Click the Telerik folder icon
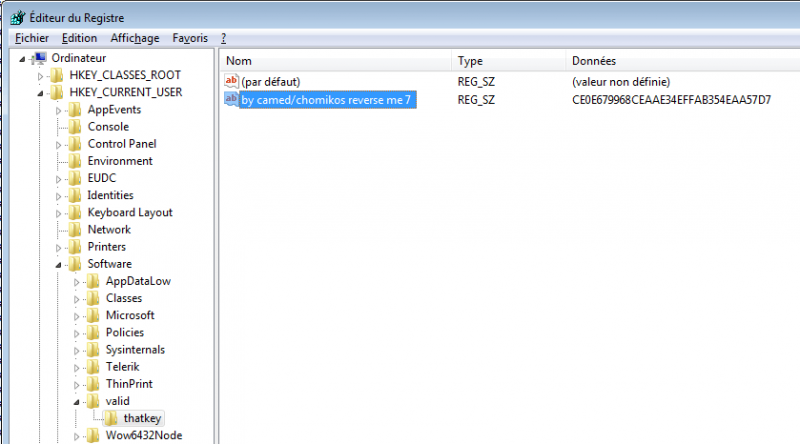The width and height of the screenshot is (800, 444). [x=93, y=367]
